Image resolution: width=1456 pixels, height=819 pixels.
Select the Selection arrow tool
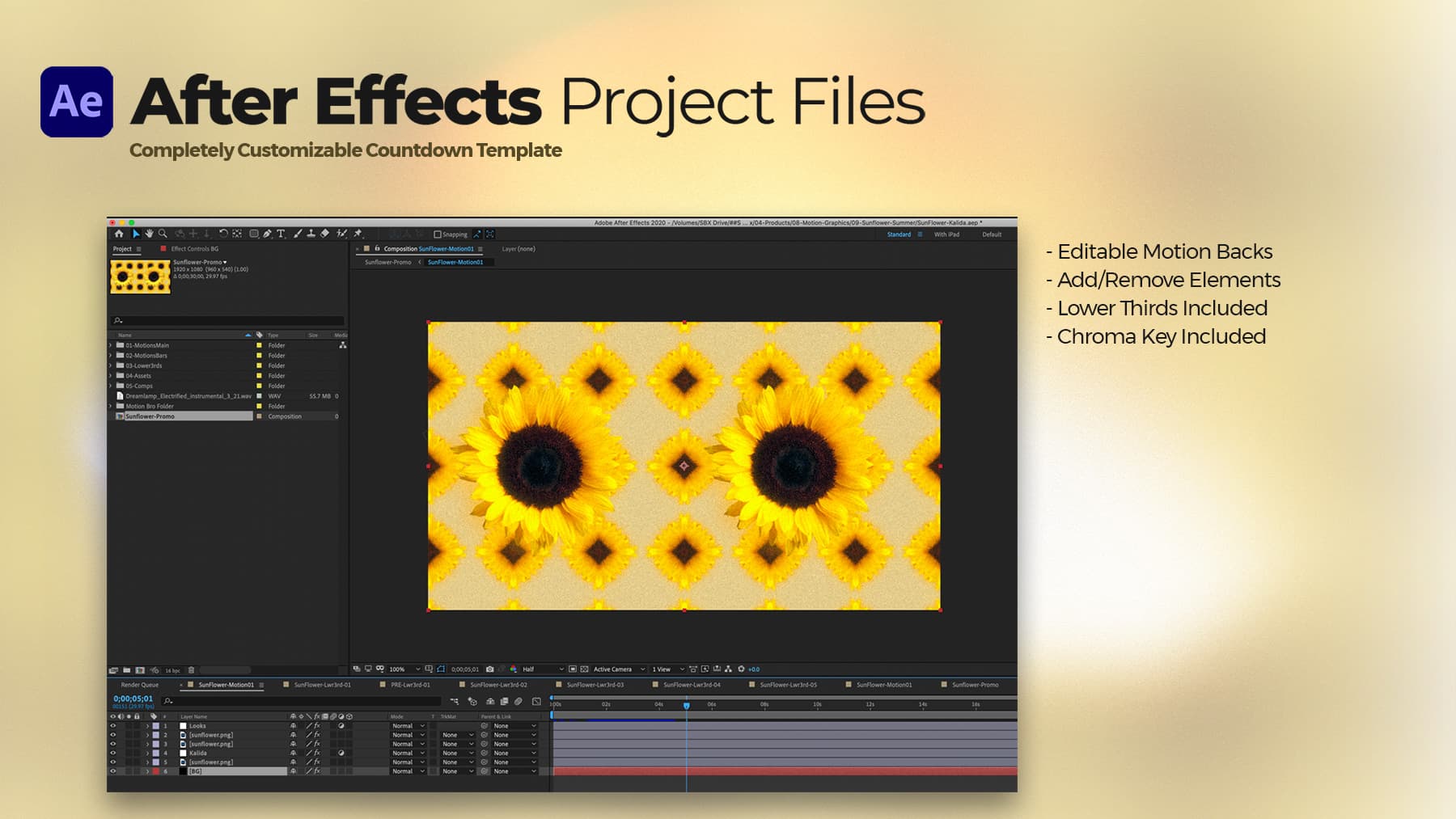click(136, 234)
